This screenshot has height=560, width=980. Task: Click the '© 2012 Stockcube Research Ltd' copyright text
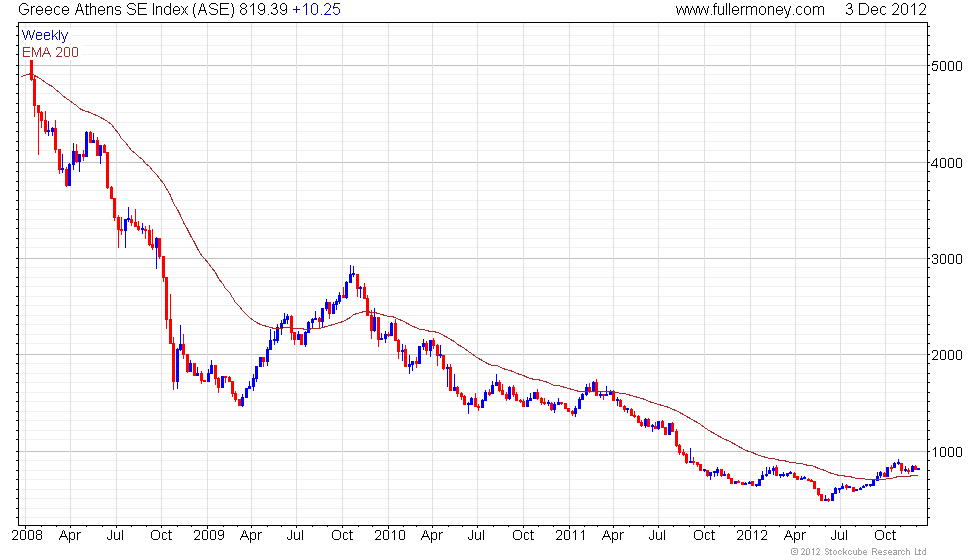coord(859,552)
